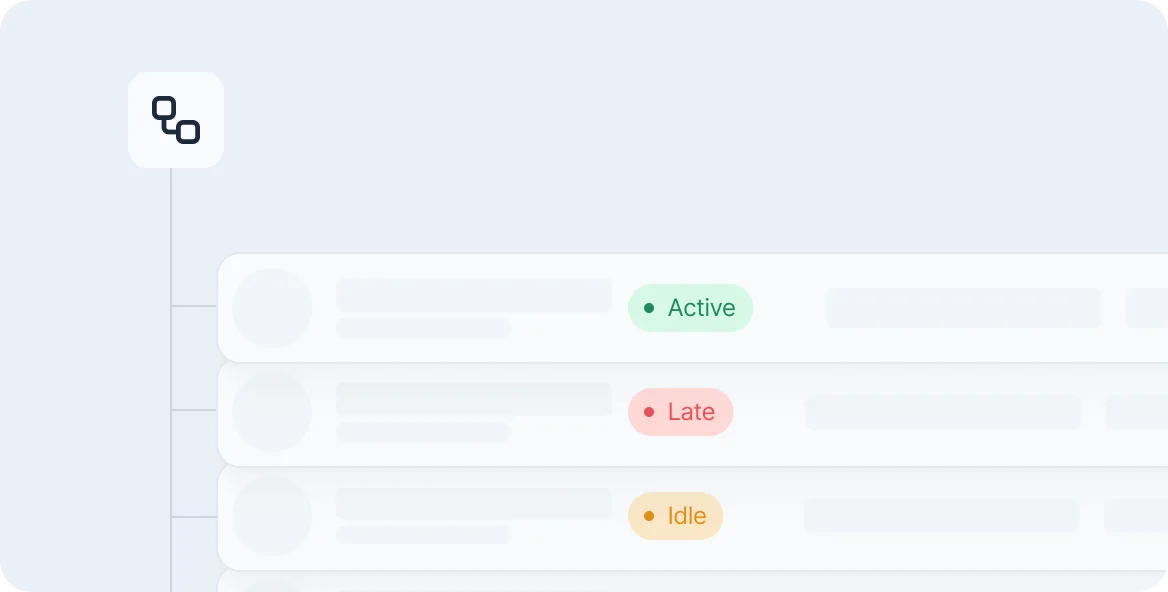Screen dimensions: 1168x592
Task: Click the red dot in the Late badge
Action: tap(649, 412)
